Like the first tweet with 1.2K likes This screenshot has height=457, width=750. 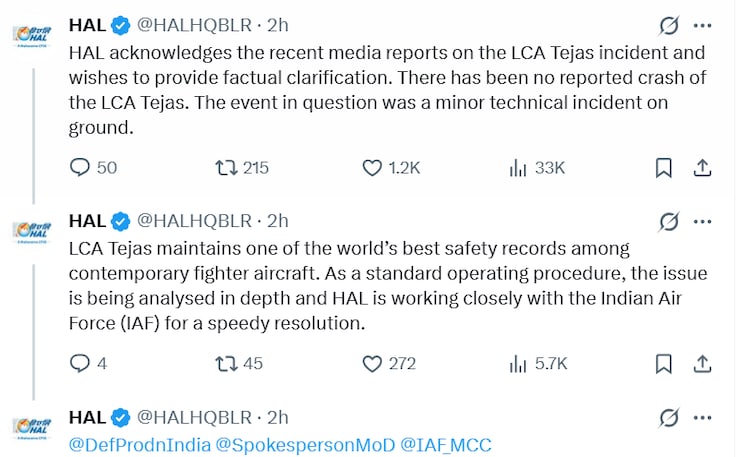click(x=372, y=168)
